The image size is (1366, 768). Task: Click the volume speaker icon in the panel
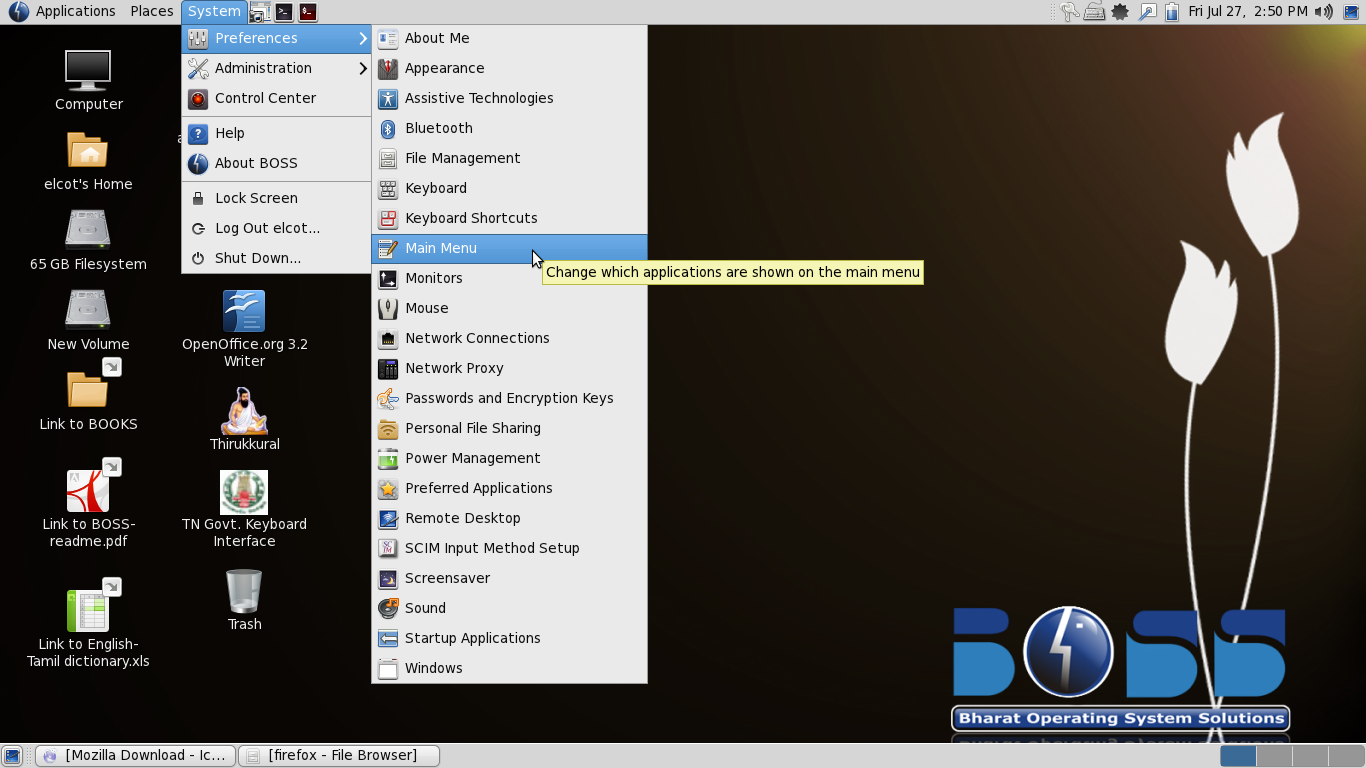tap(1323, 12)
